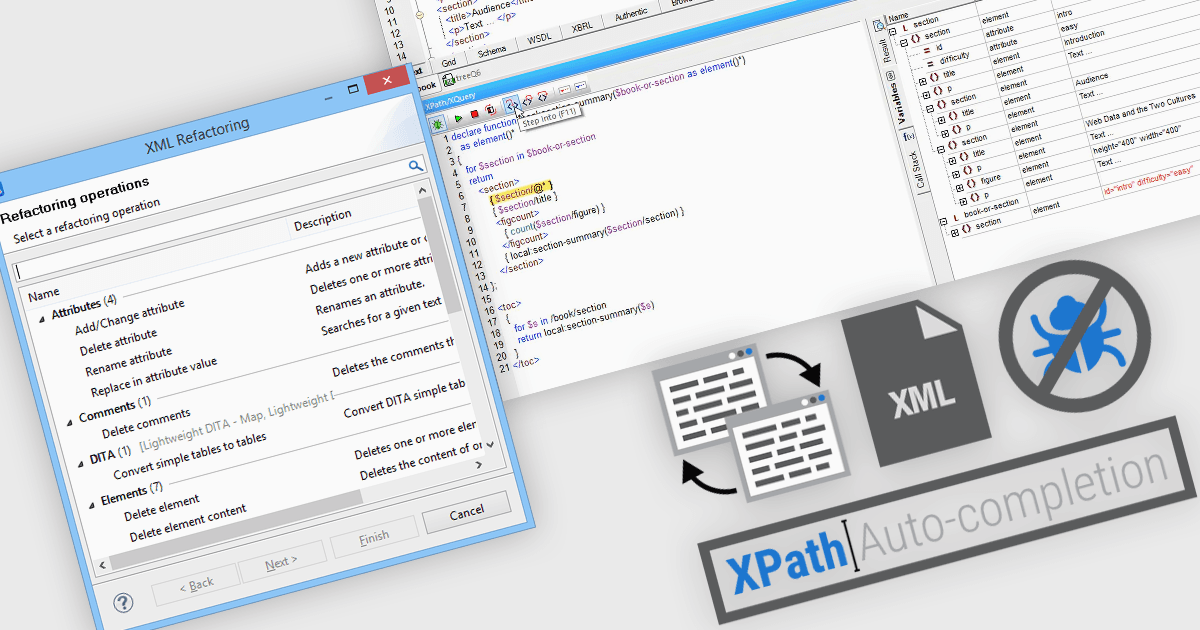Toggle the green bug debug mode icon

(x=437, y=123)
